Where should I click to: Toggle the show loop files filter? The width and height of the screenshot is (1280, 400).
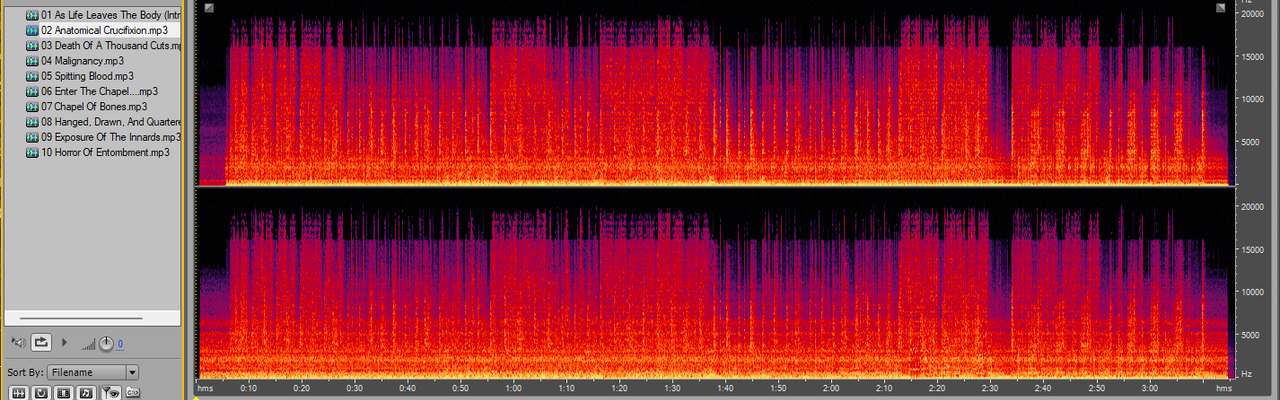tap(41, 392)
